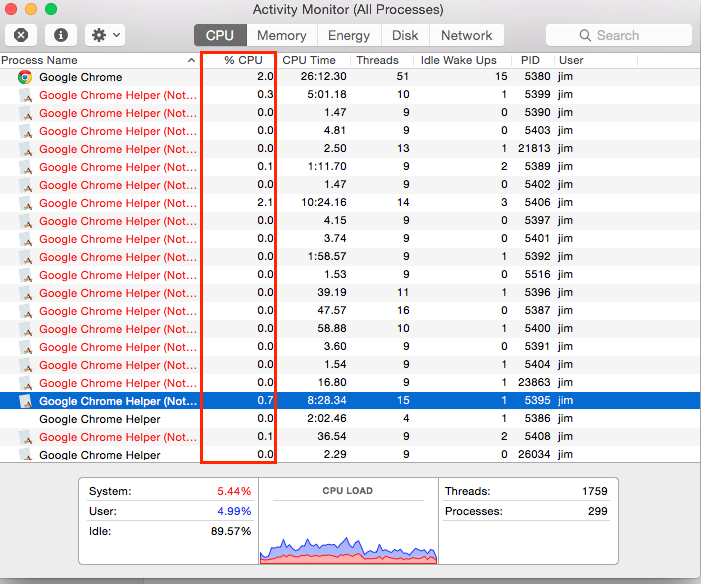701x584 pixels.
Task: Toggle the Process Name sort arrow
Action: [191, 60]
